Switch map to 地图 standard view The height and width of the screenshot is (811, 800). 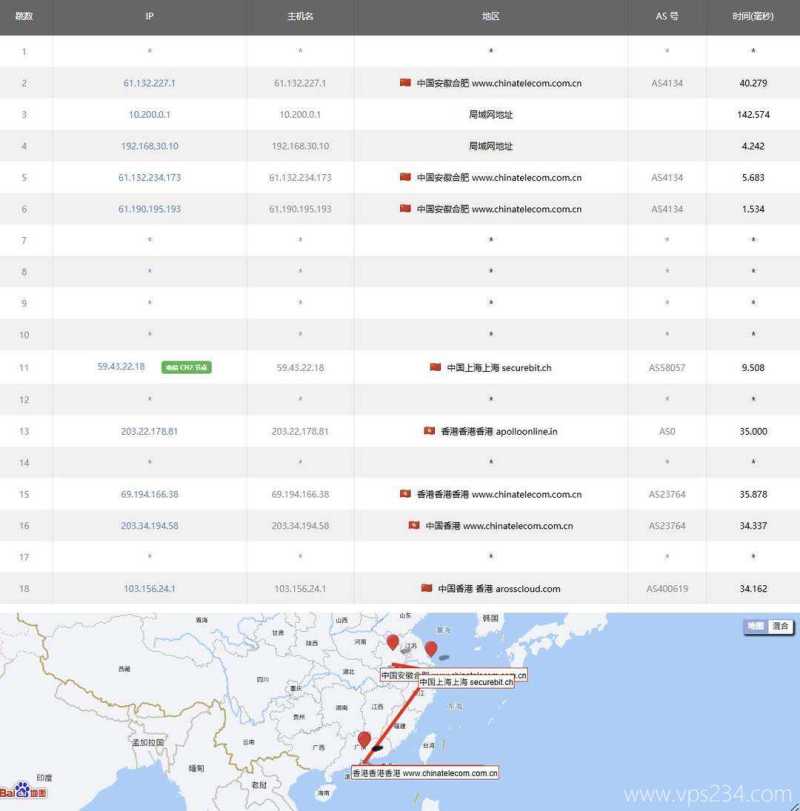pyautogui.click(x=754, y=626)
